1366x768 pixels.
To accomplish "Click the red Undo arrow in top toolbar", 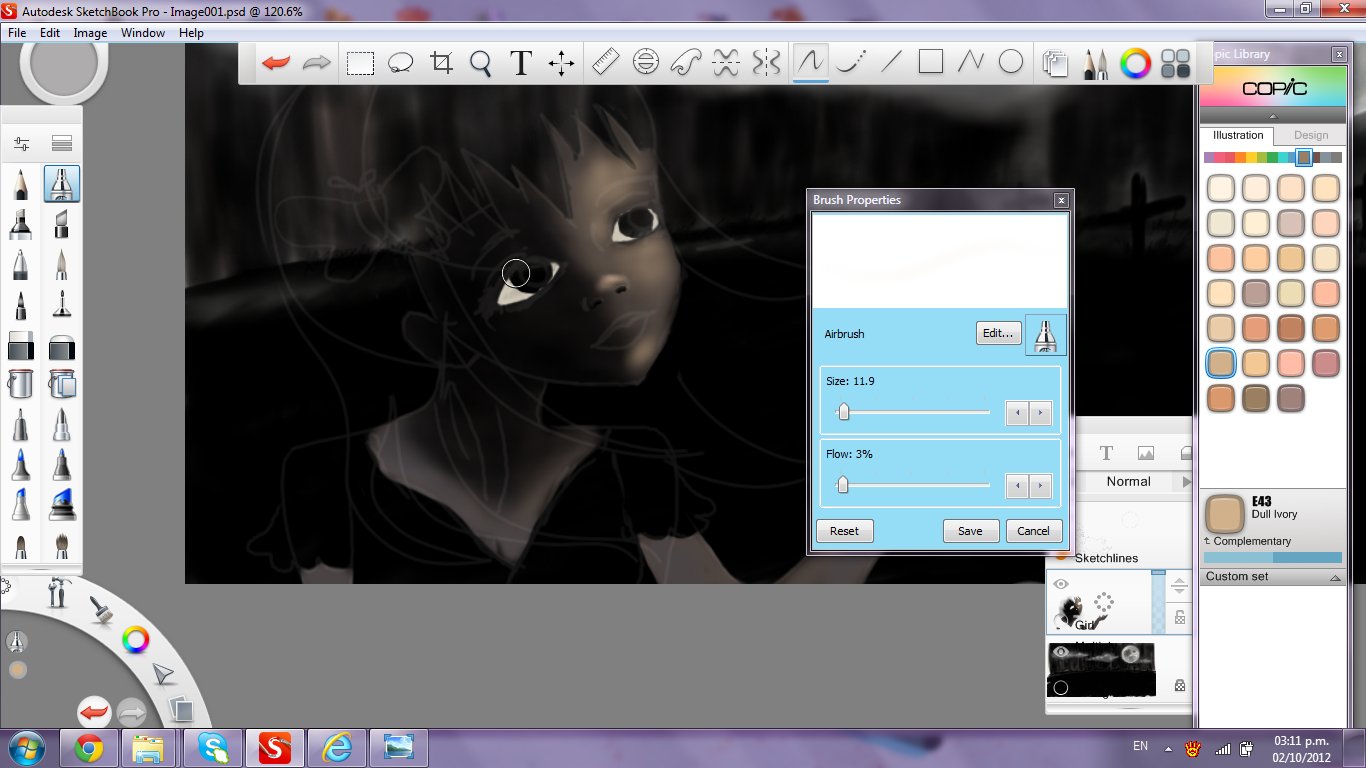I will tap(275, 63).
